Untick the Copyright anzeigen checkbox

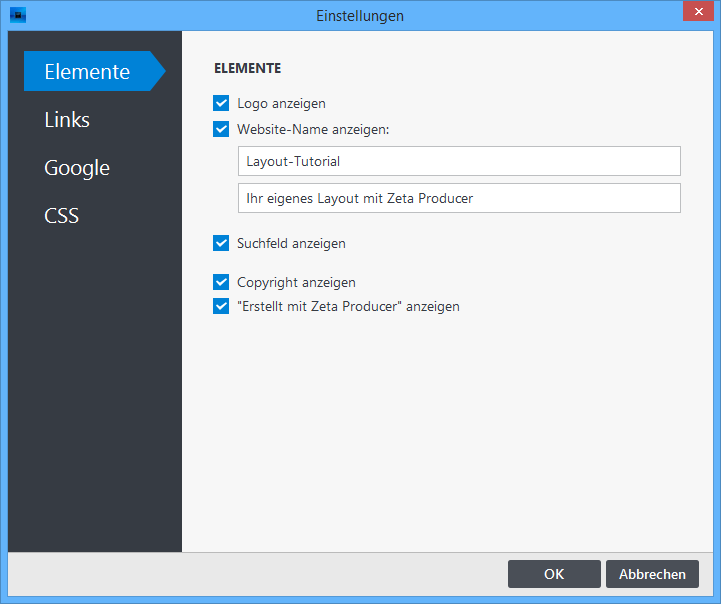tap(221, 282)
